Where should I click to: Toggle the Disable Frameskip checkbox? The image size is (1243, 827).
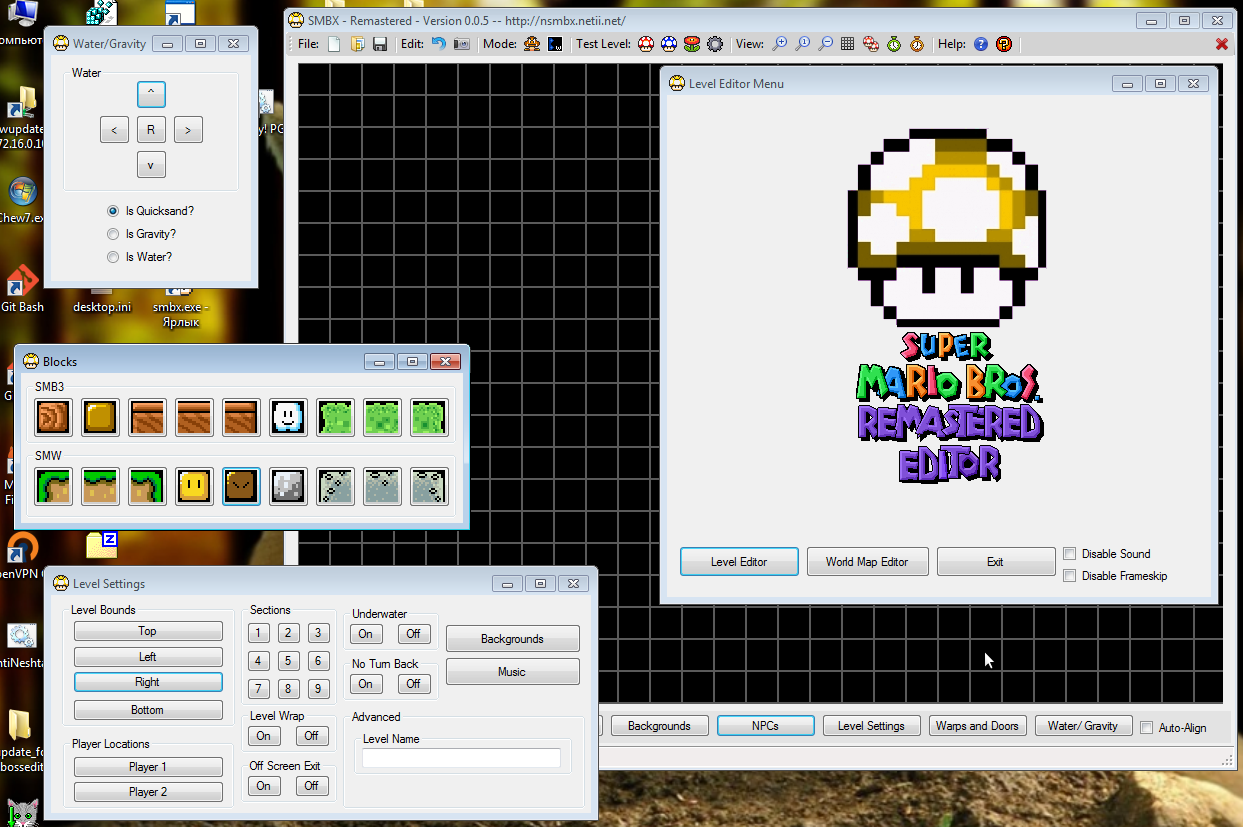pyautogui.click(x=1070, y=576)
